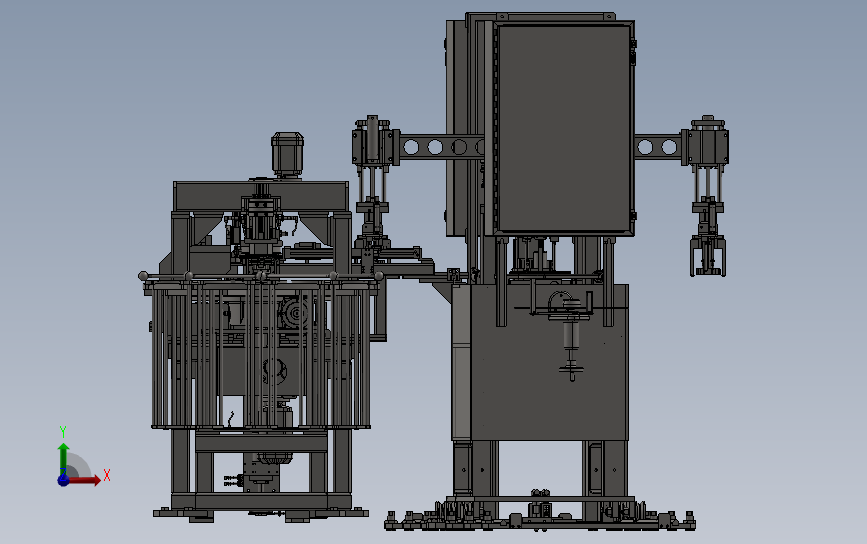Viewport: 867px width, 544px height.
Task: Select the perforated arm left of cabinet
Action: [441, 147]
